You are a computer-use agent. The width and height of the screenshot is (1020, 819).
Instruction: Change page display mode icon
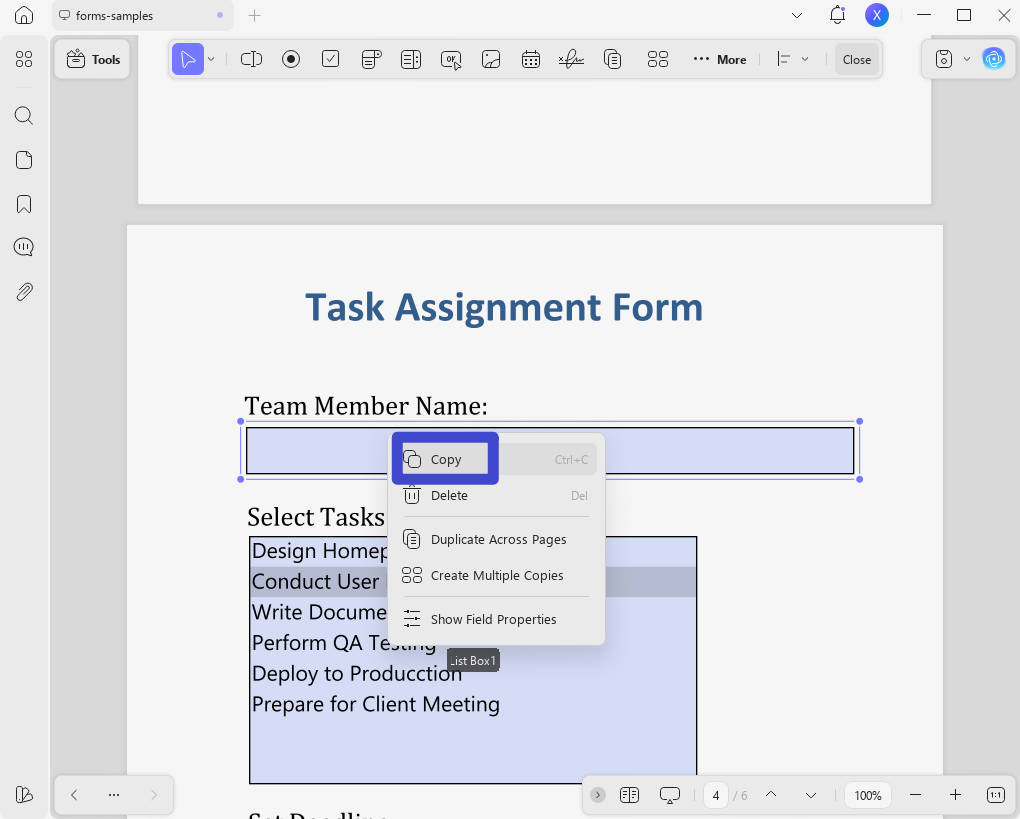pyautogui.click(x=629, y=794)
